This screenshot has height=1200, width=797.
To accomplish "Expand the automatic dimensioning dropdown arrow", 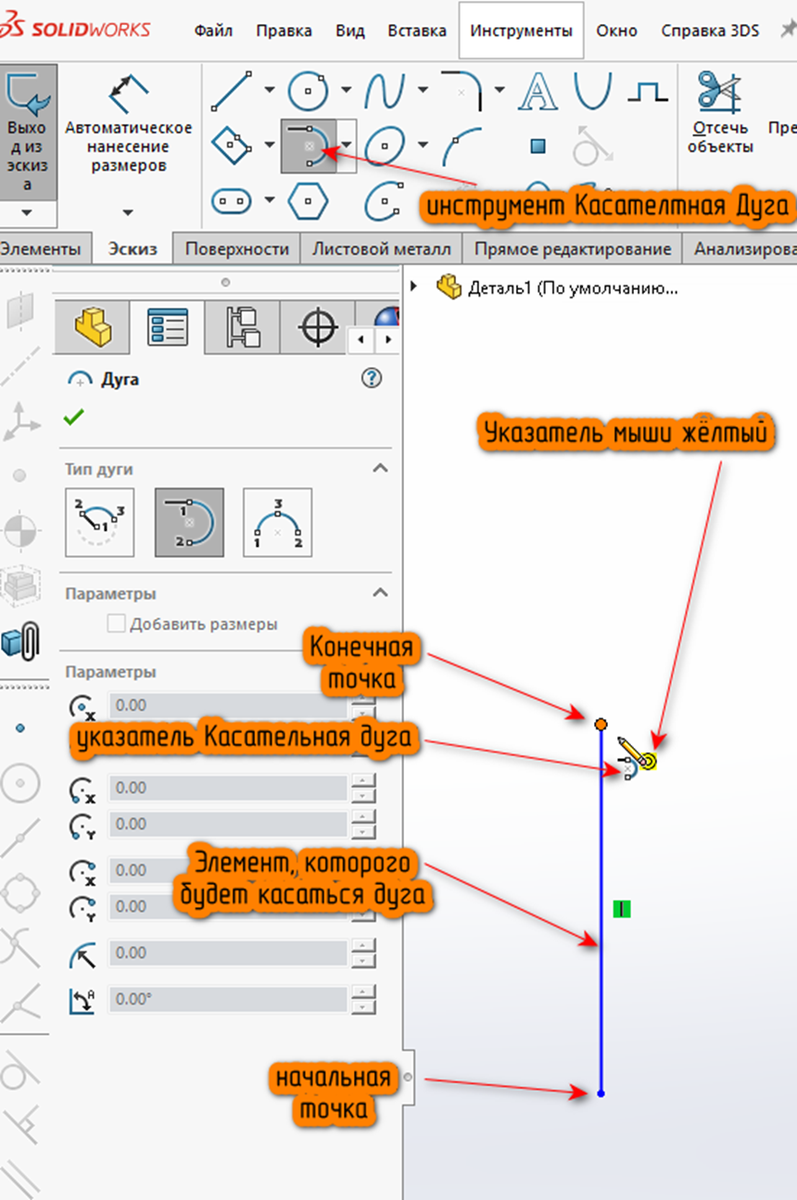I will pos(128,212).
